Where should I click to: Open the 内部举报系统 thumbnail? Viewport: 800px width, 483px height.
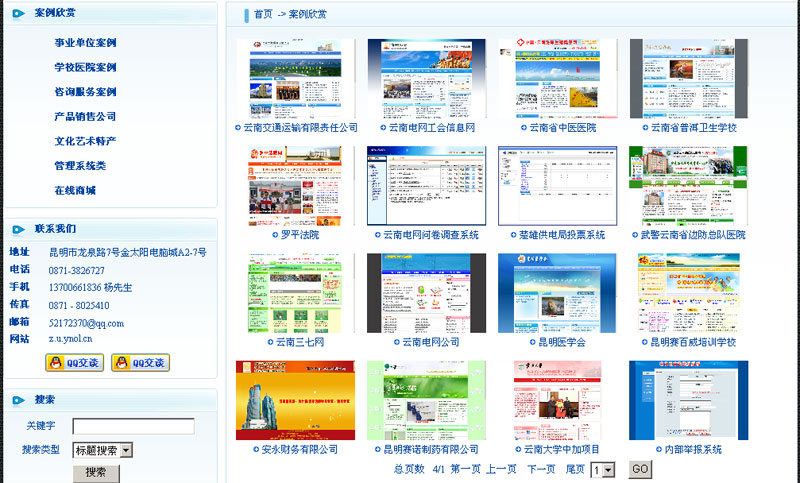pyautogui.click(x=687, y=400)
